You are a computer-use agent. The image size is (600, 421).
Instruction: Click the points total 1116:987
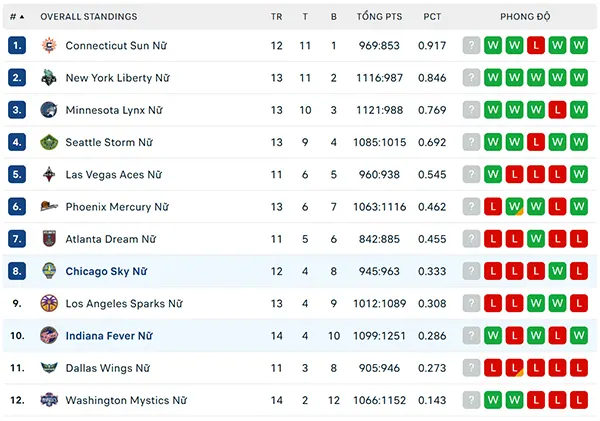[379, 78]
